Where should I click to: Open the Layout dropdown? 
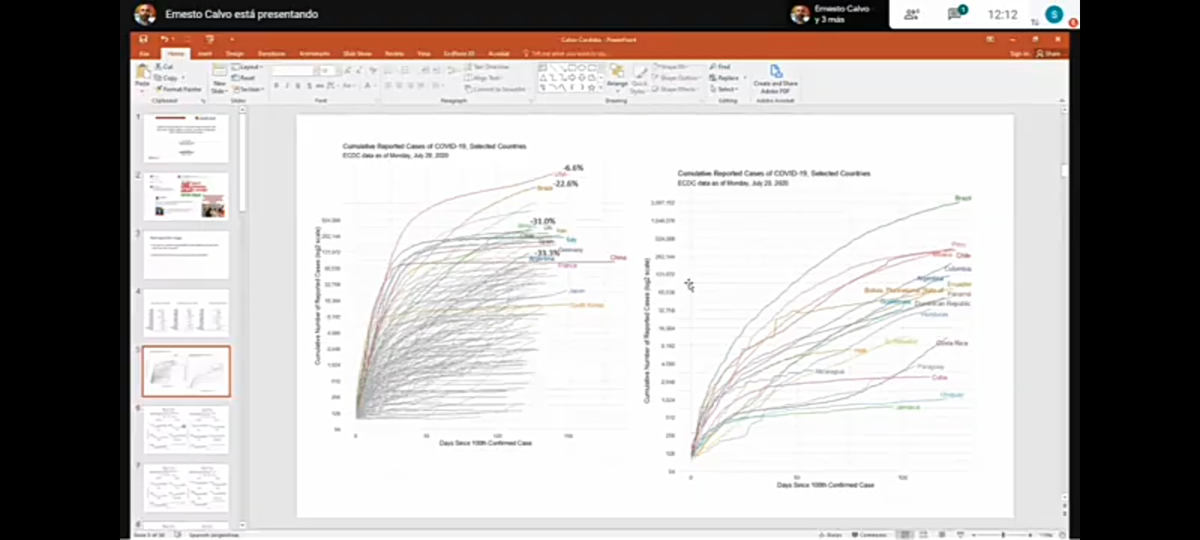click(246, 67)
